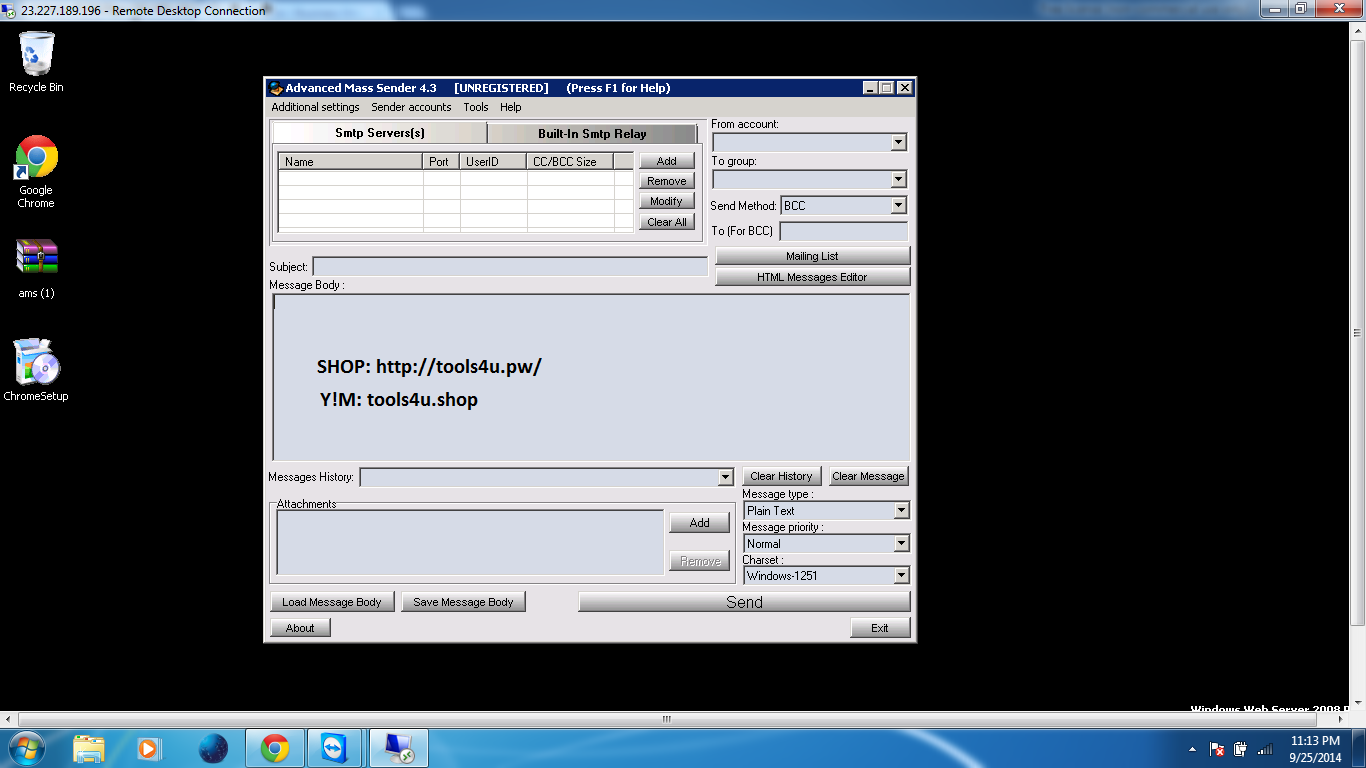Focus the To (For BCC) field
Image resolution: width=1366 pixels, height=768 pixels.
click(844, 231)
